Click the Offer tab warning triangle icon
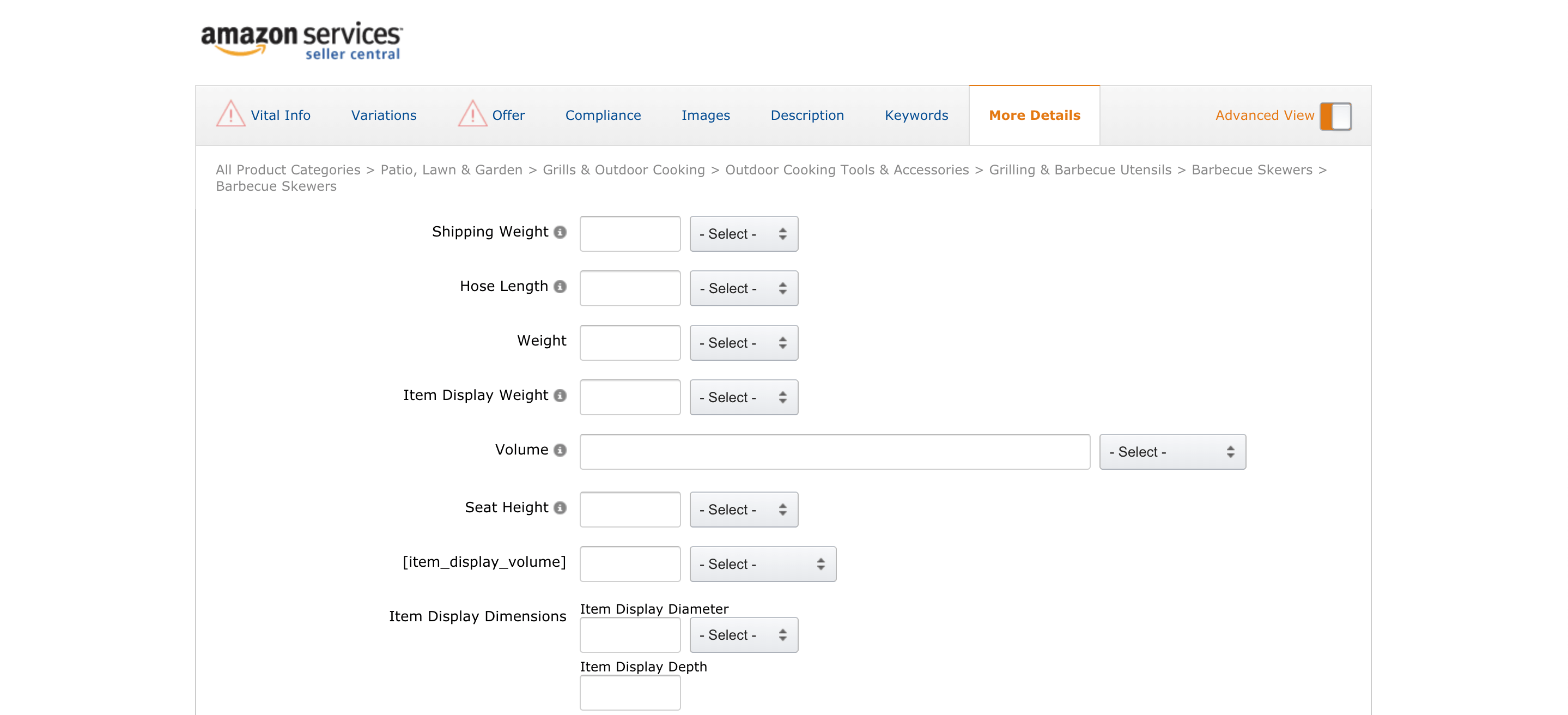The width and height of the screenshot is (1568, 715). [472, 114]
